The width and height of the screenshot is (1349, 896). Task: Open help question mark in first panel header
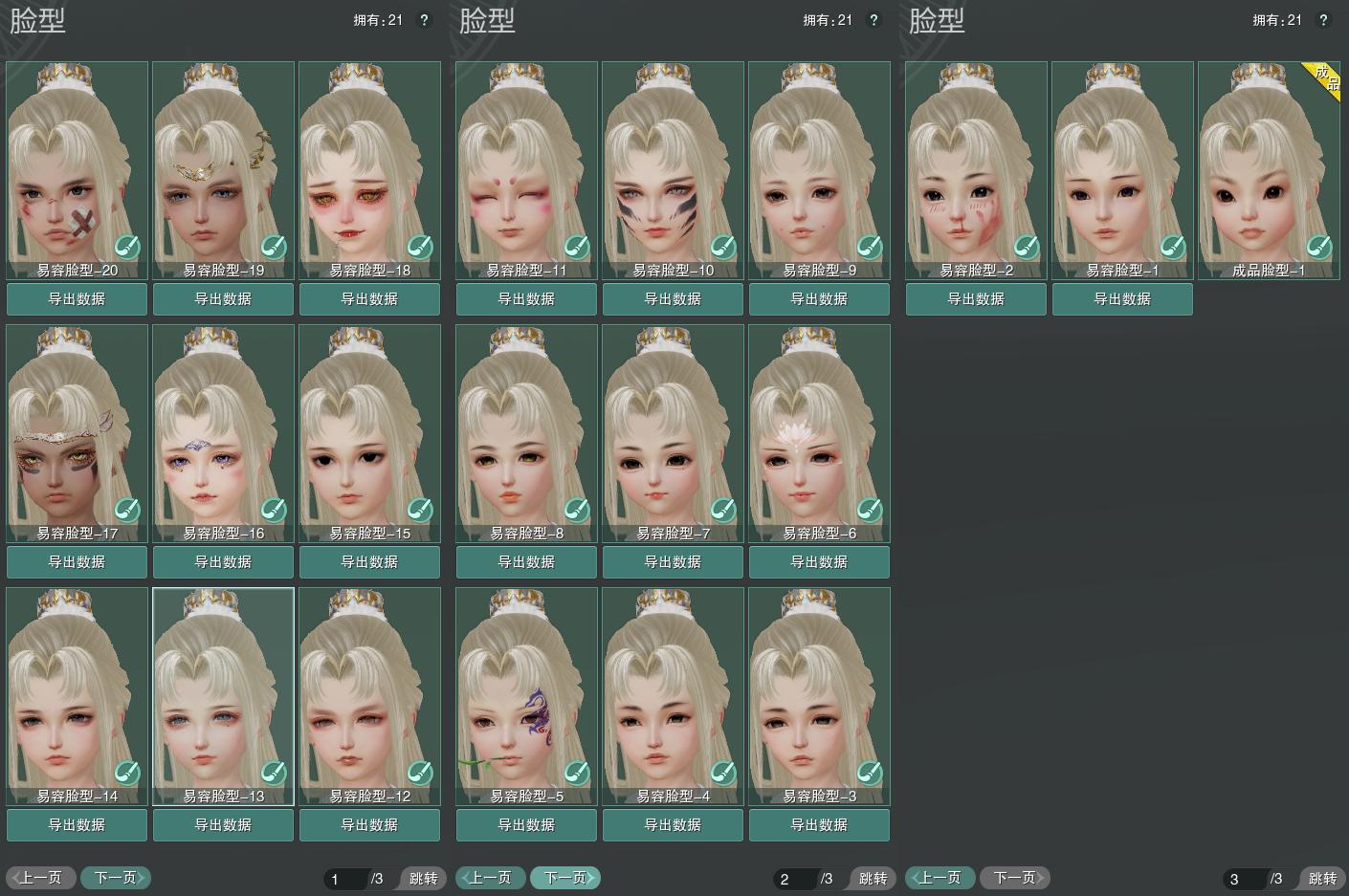[425, 20]
